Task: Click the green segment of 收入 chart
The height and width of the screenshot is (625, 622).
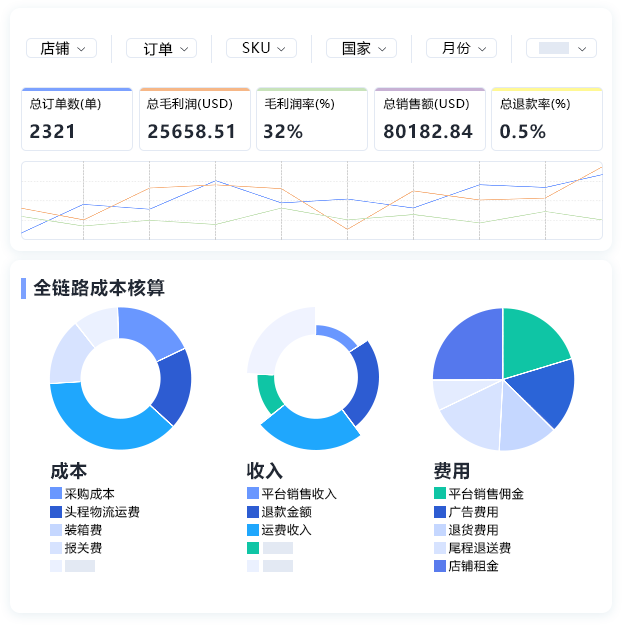Action: 268,395
